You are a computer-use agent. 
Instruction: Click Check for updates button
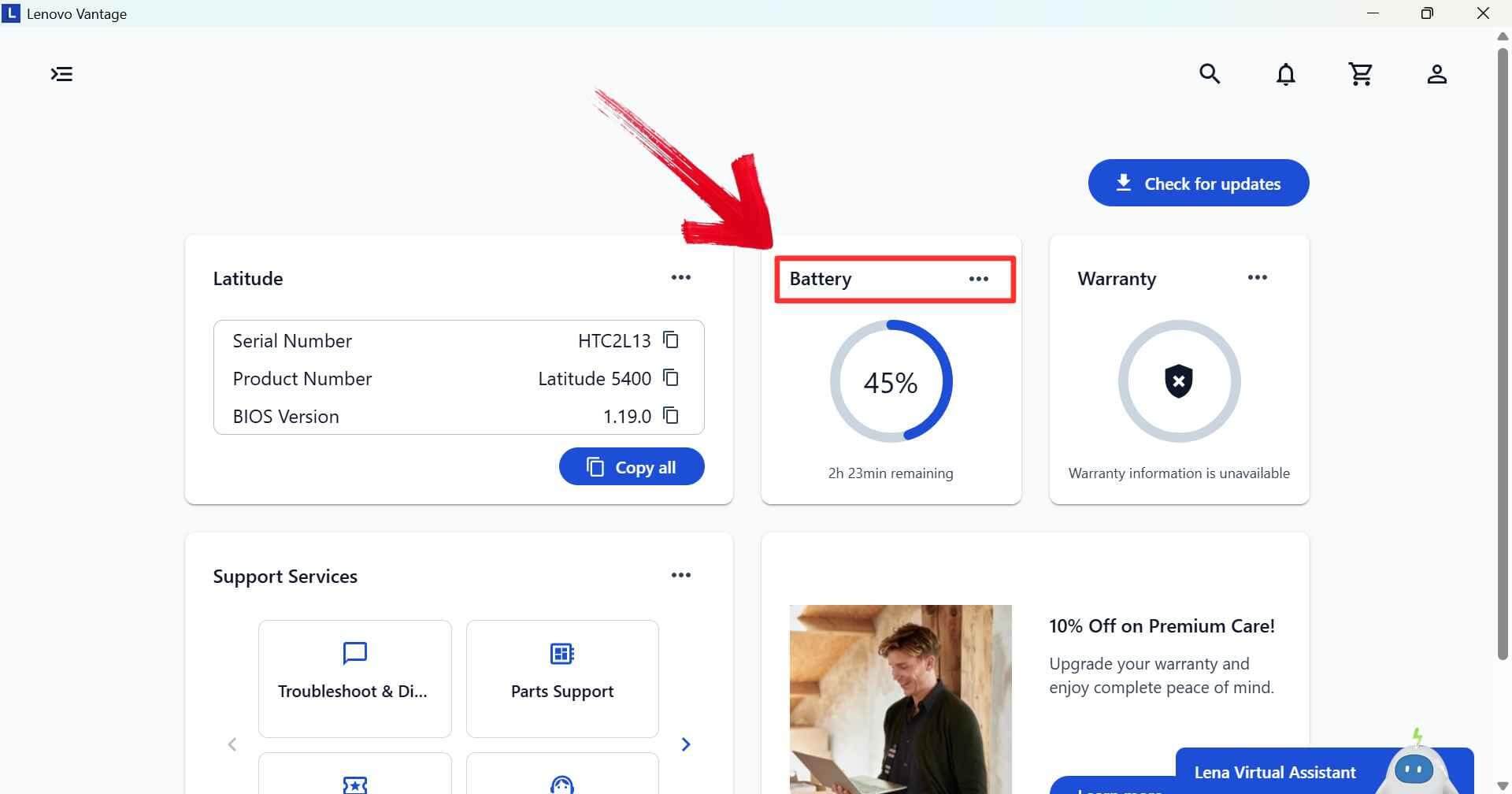coord(1199,183)
